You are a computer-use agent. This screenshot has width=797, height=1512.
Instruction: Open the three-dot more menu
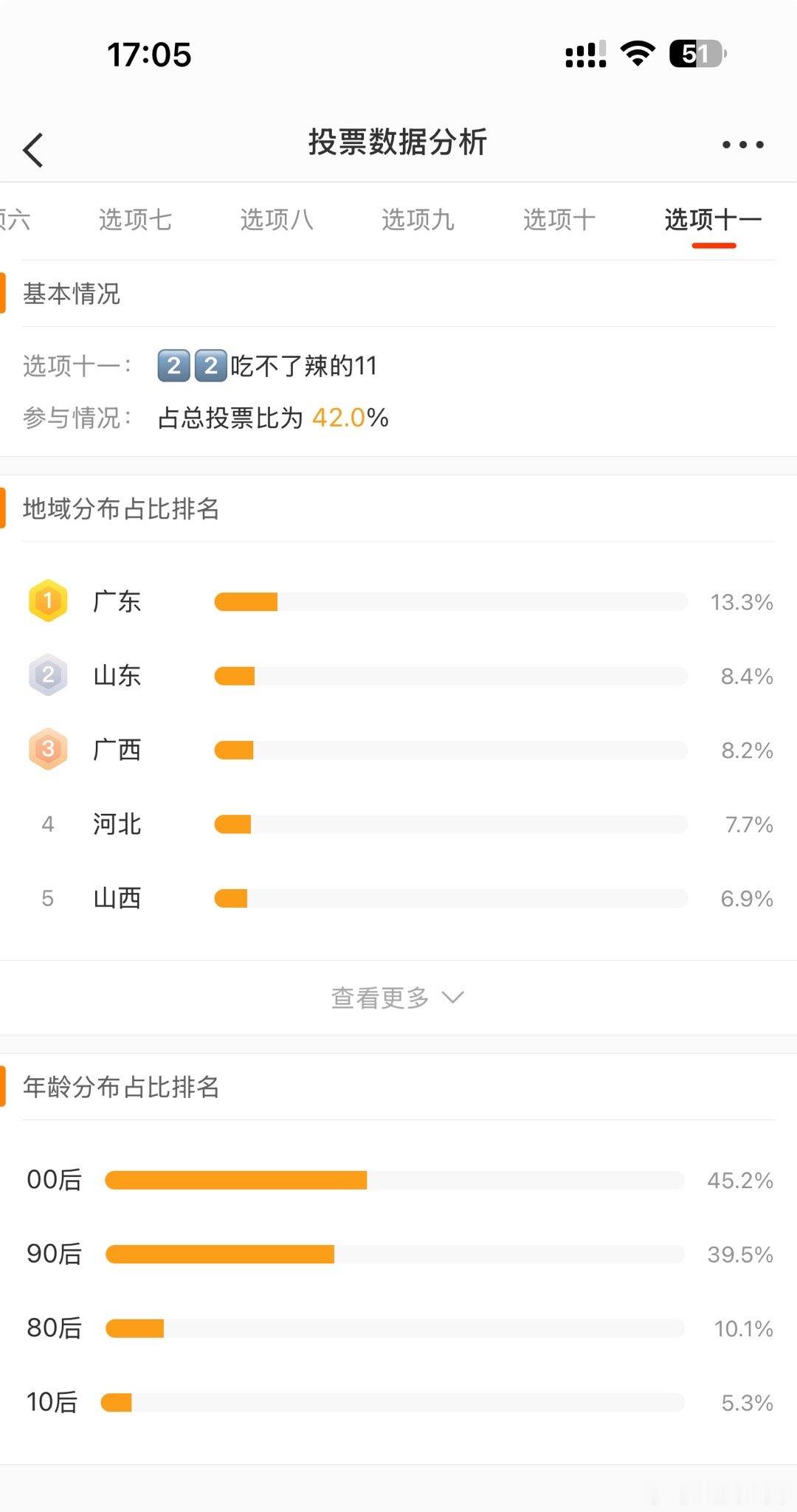click(x=742, y=145)
